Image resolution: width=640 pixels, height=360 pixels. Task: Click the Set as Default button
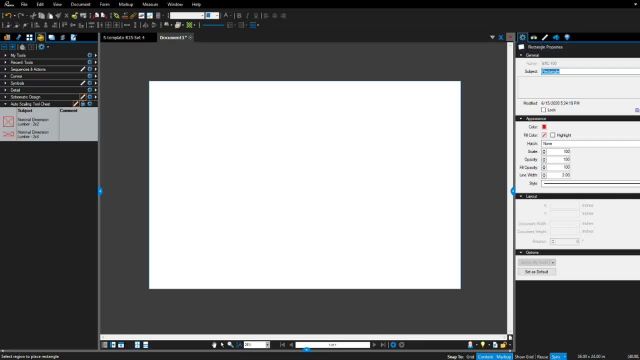tap(536, 272)
